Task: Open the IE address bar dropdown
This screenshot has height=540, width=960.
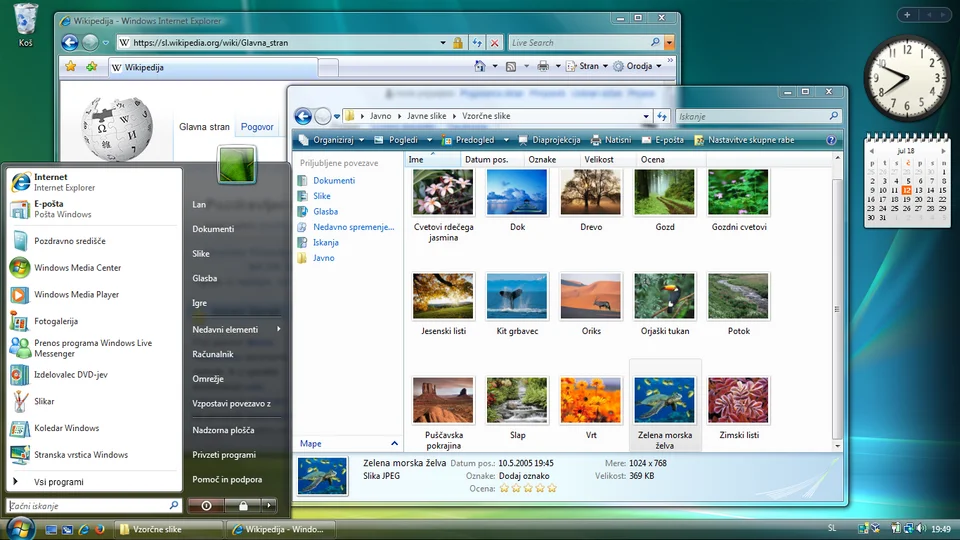Action: pos(443,43)
